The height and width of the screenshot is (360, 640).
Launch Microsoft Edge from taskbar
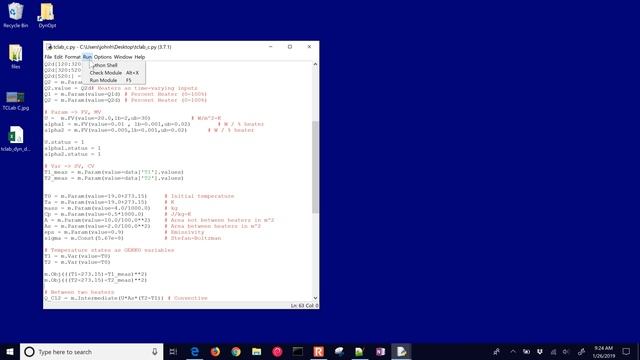(x=195, y=351)
